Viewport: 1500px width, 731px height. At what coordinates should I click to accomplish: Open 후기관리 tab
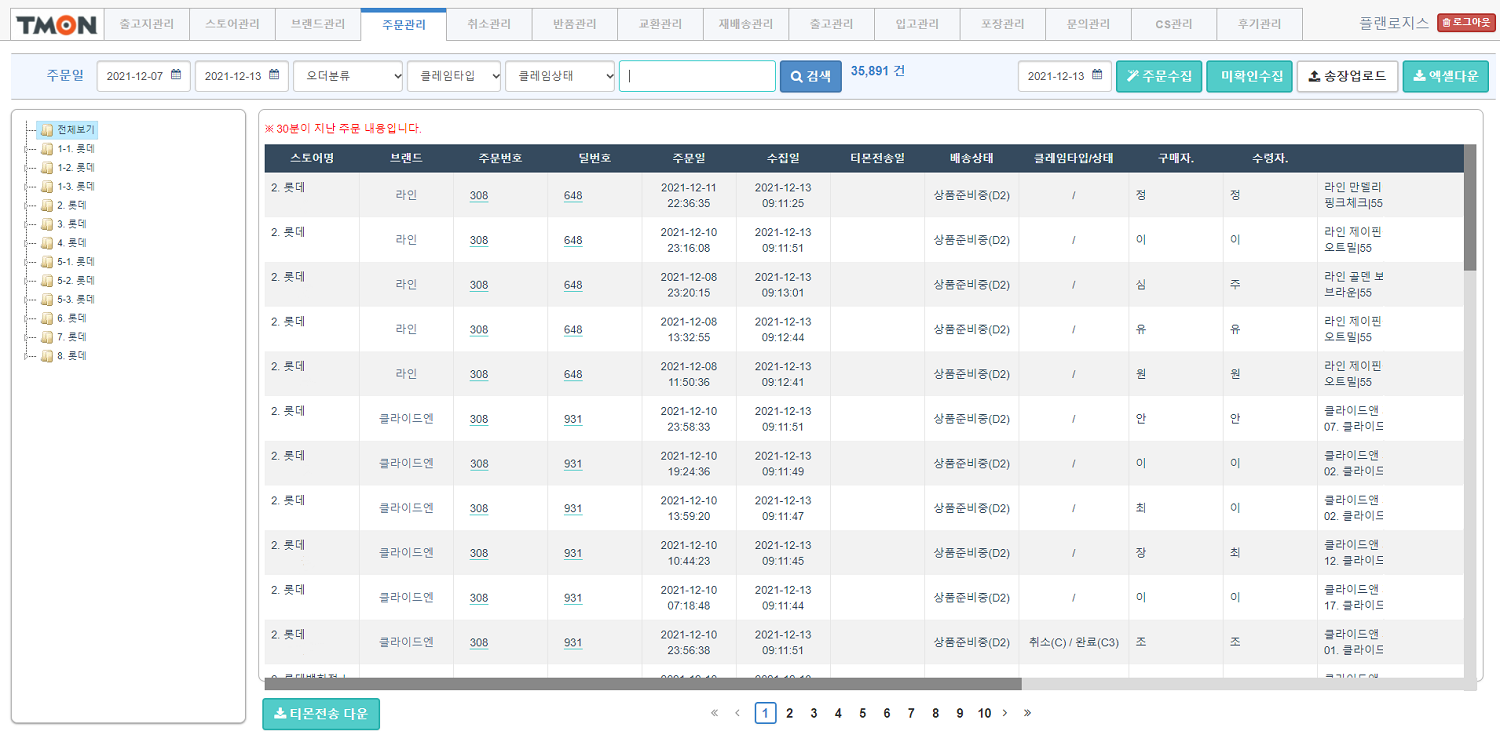click(x=1260, y=24)
